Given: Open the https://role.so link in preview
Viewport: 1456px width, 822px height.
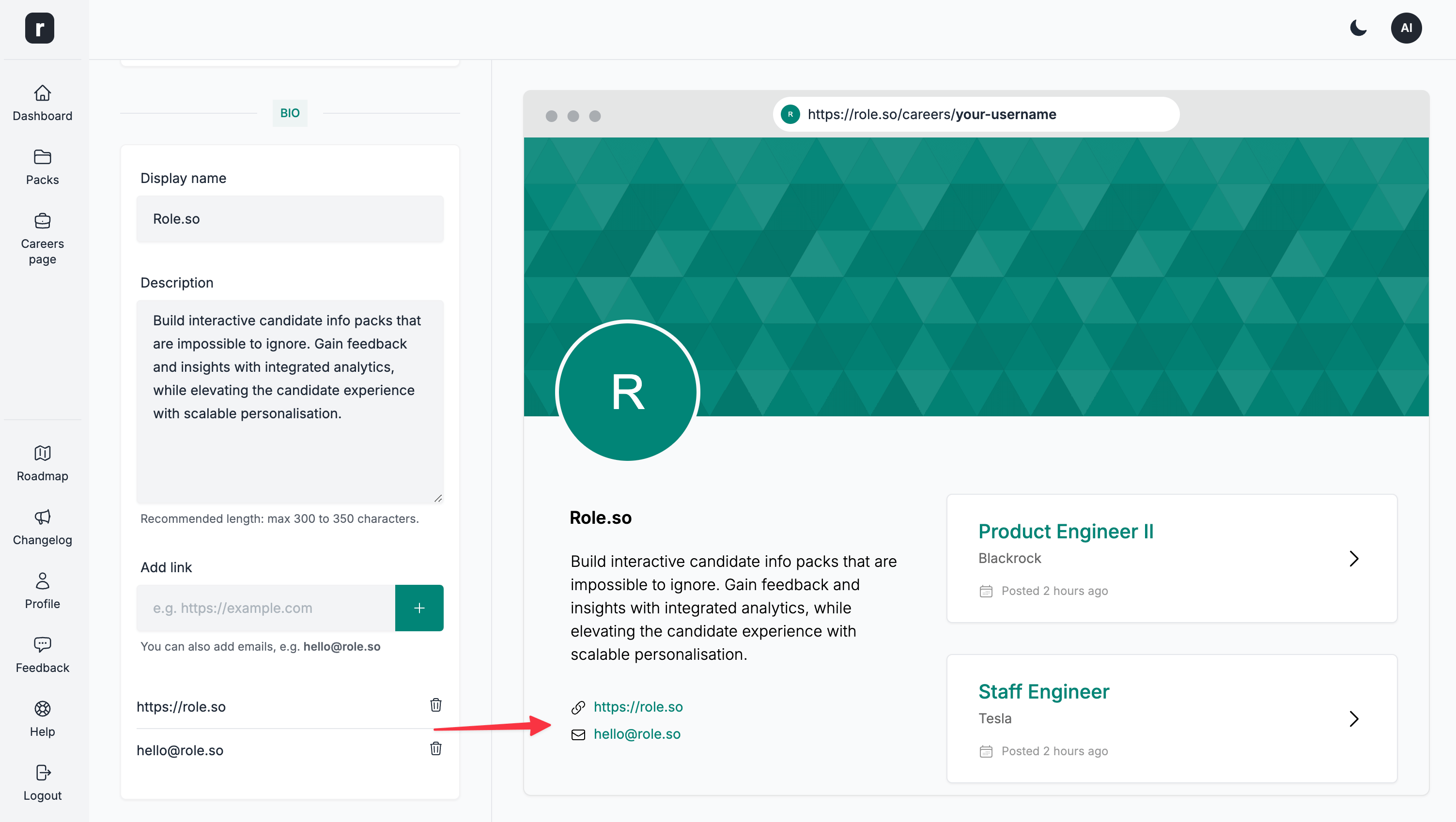Looking at the screenshot, I should [637, 706].
